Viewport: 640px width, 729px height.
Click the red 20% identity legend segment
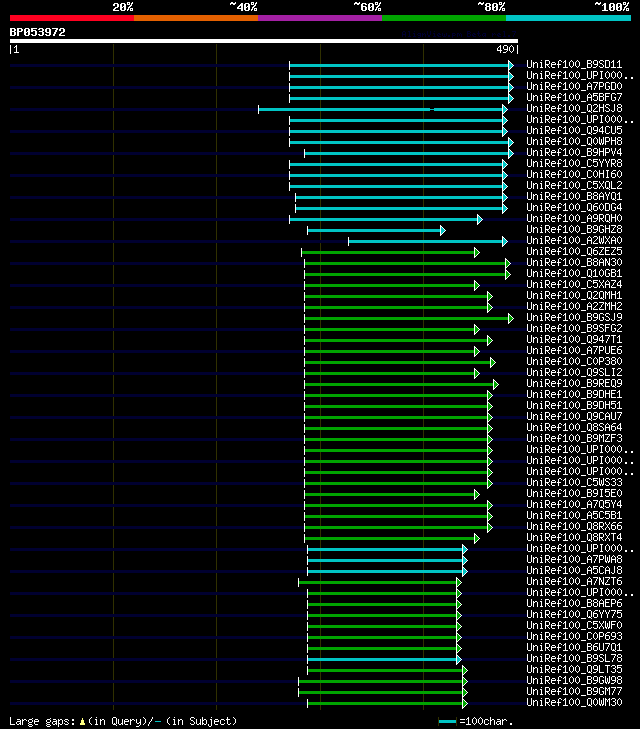[x=72, y=18]
